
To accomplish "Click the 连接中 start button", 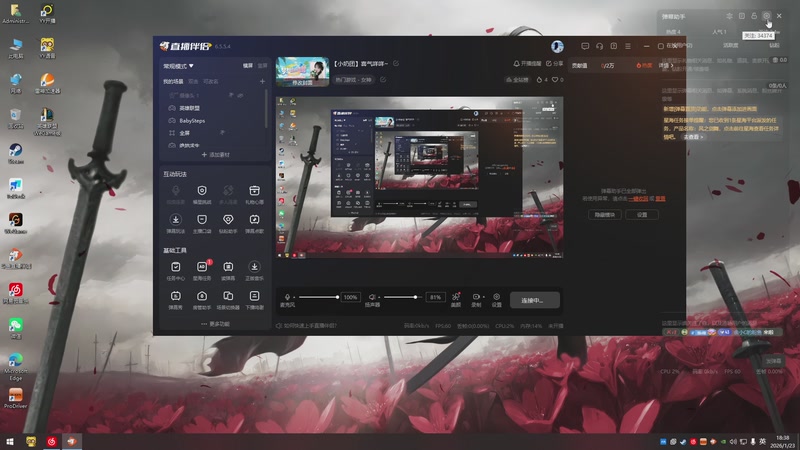I will point(534,300).
